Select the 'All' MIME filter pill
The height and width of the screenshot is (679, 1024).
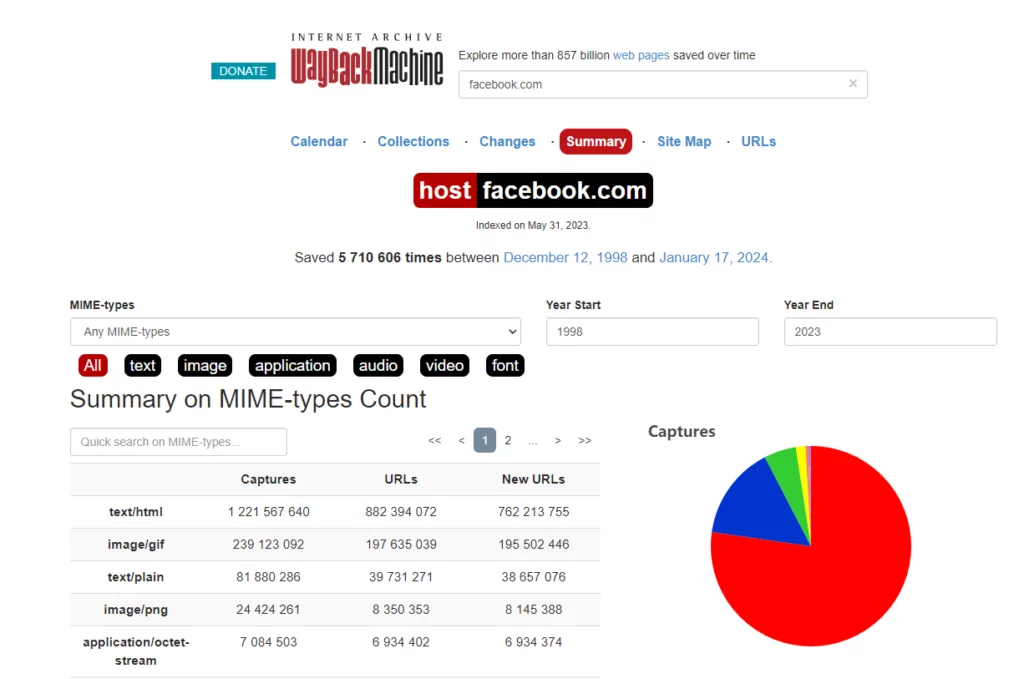[93, 366]
